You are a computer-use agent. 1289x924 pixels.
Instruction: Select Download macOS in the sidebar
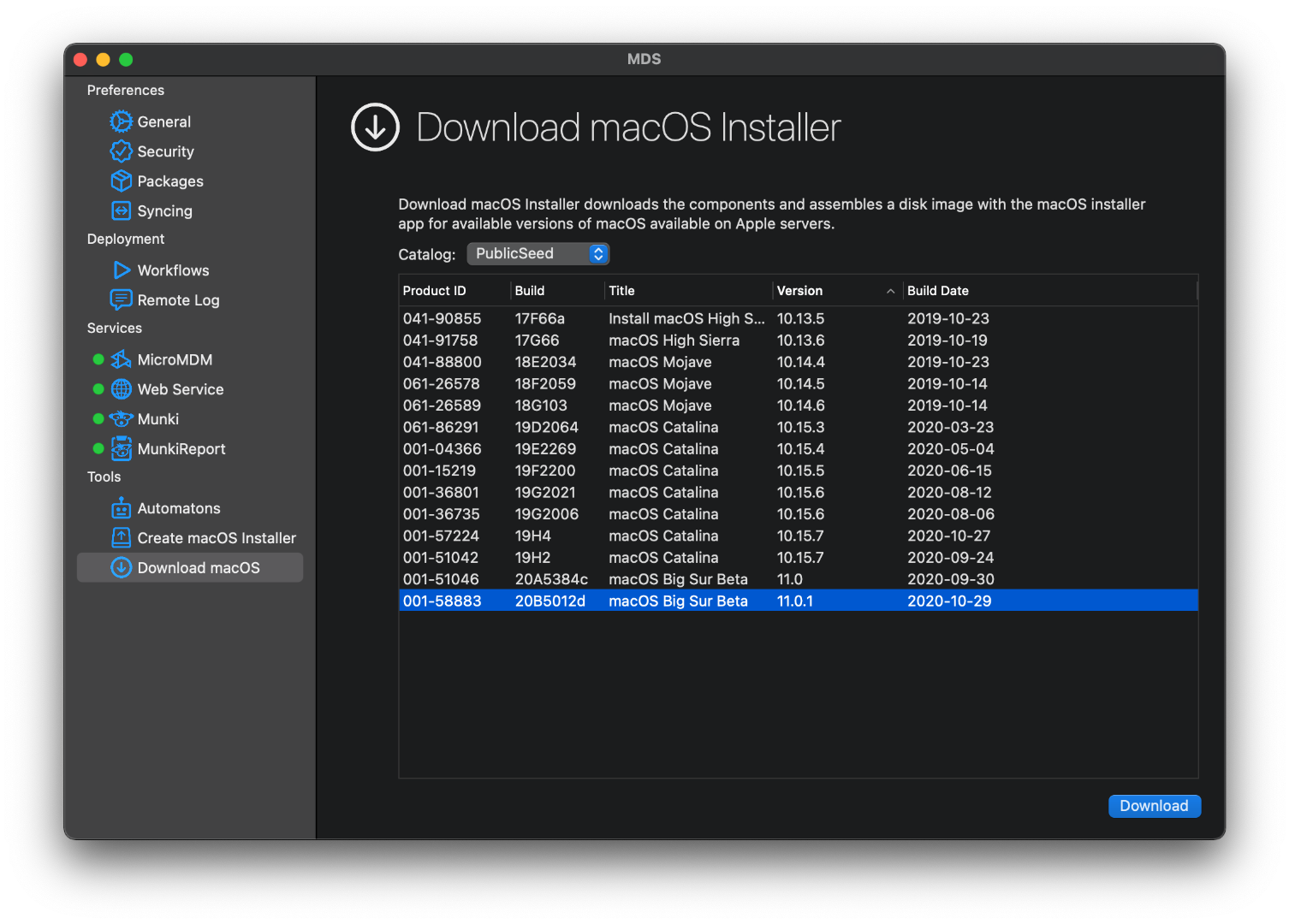click(199, 568)
